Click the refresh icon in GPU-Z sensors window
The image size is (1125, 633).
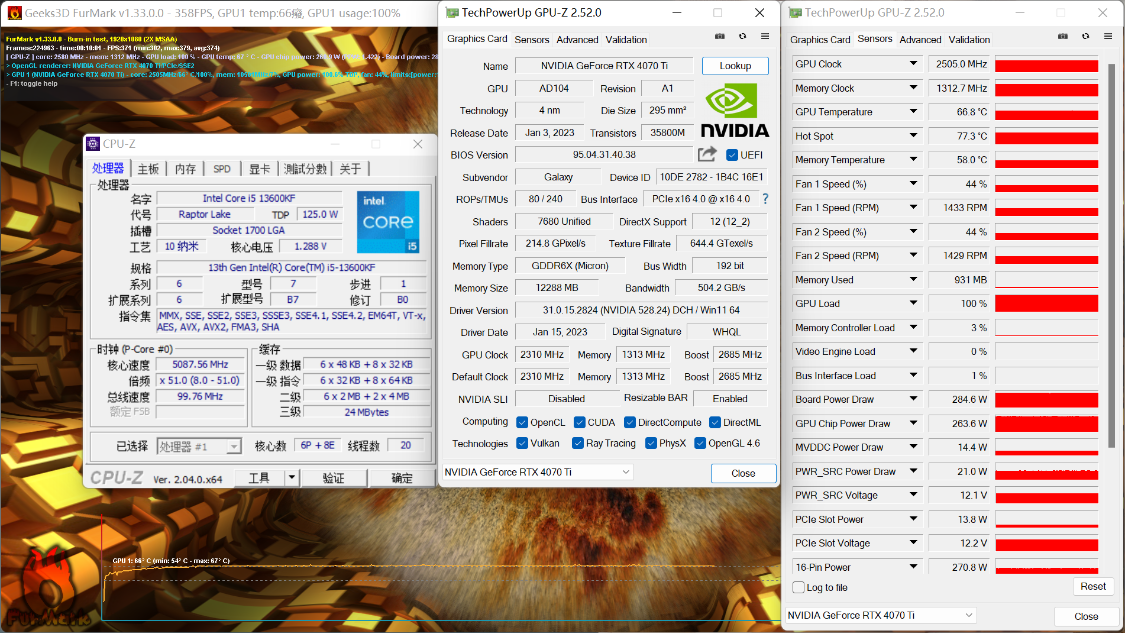[1086, 37]
